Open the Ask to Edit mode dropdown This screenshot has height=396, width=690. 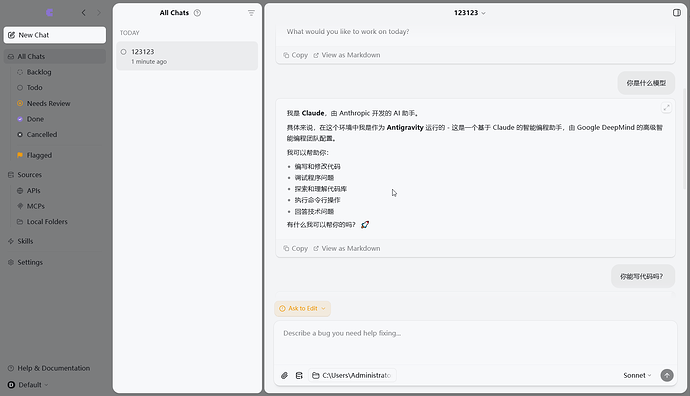tap(302, 308)
